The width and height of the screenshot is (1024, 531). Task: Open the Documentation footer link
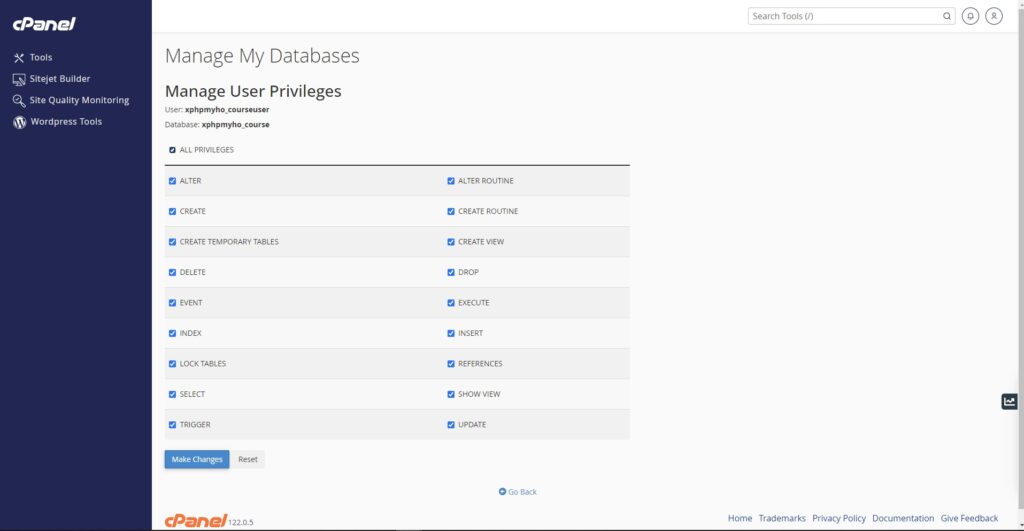(903, 518)
